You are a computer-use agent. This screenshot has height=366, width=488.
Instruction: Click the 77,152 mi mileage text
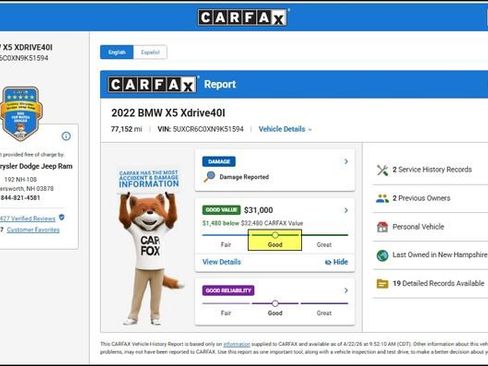[x=126, y=129]
